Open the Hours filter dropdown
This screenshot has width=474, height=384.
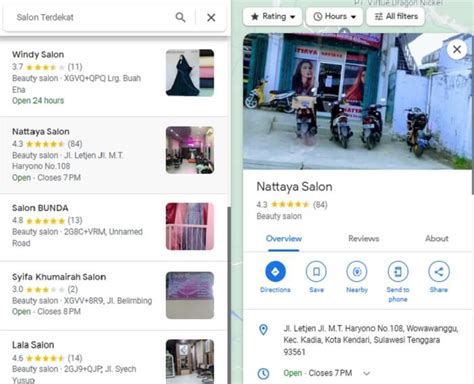click(334, 16)
